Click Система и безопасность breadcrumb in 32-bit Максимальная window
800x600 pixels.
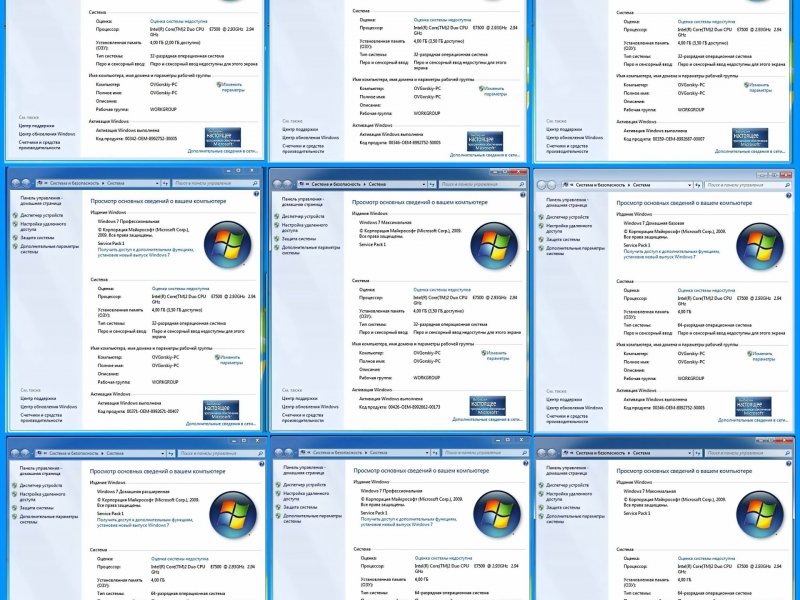coord(336,184)
